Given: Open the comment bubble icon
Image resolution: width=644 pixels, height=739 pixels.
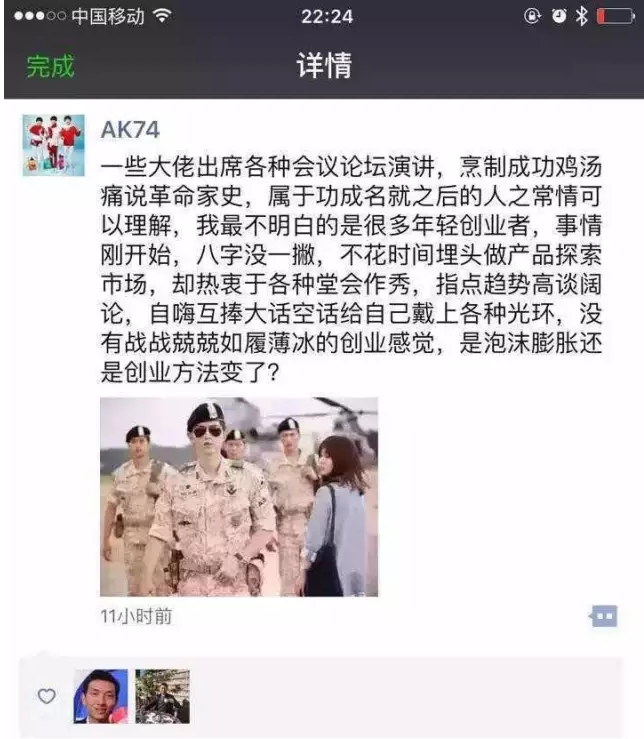Looking at the screenshot, I should 603,616.
